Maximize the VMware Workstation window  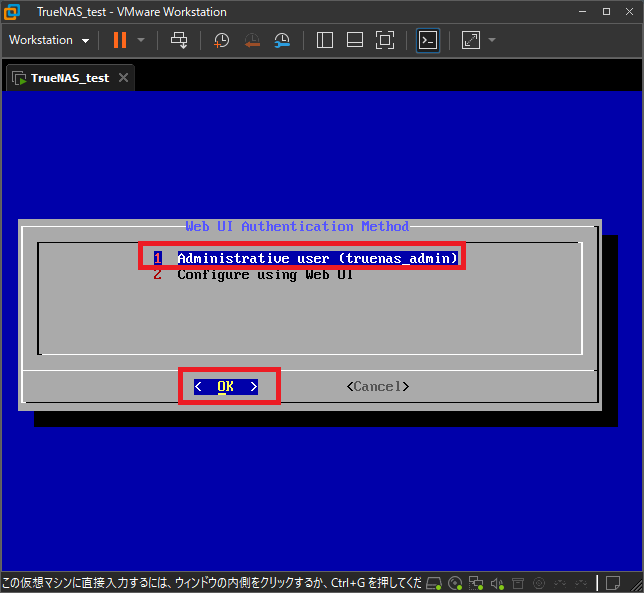(x=606, y=11)
